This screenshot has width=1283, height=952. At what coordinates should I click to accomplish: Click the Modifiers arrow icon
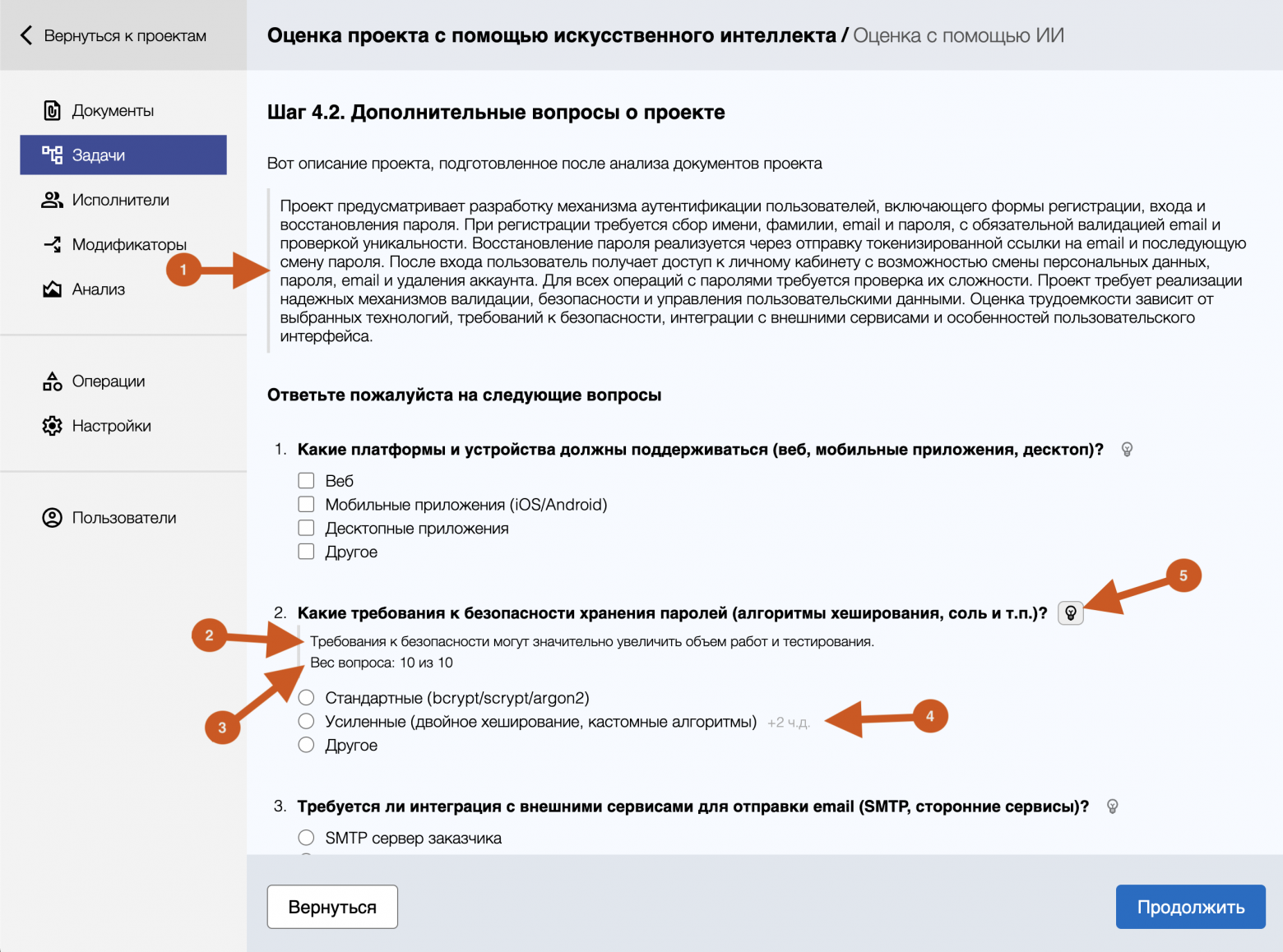point(52,244)
